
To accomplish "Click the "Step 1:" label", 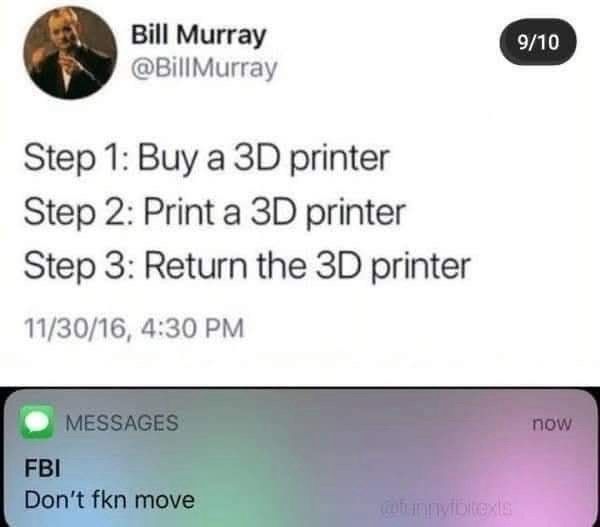I will pyautogui.click(x=78, y=159).
